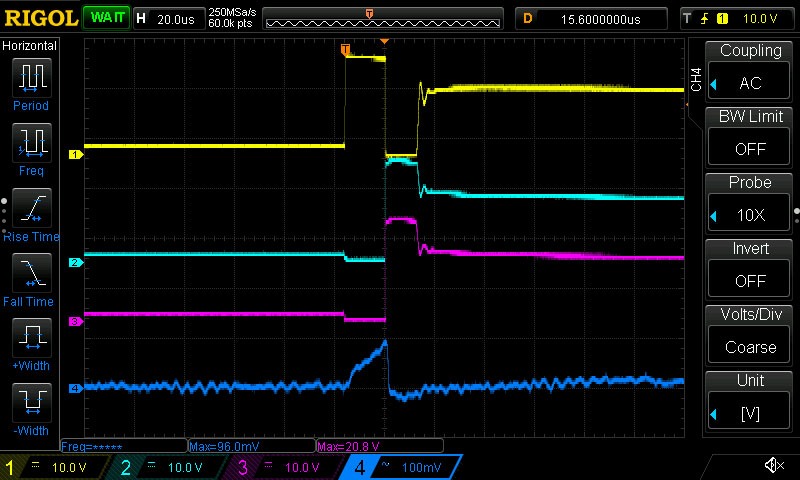Click the muted speaker icon

774,465
